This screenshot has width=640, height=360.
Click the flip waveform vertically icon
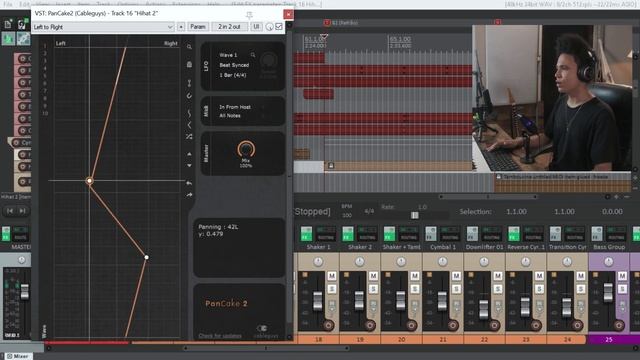click(189, 83)
